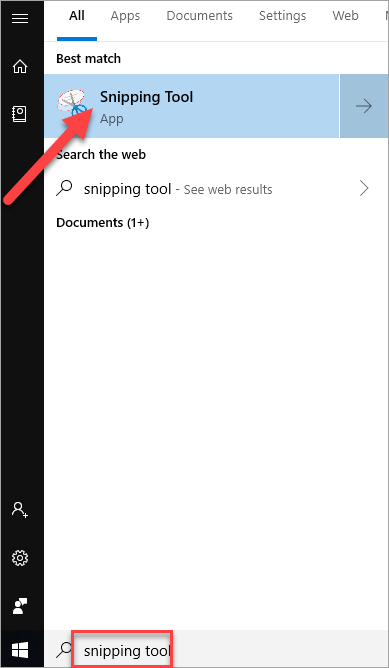Open the hamburger menu in sidebar
Screen dimensions: 389x668
click(x=20, y=18)
